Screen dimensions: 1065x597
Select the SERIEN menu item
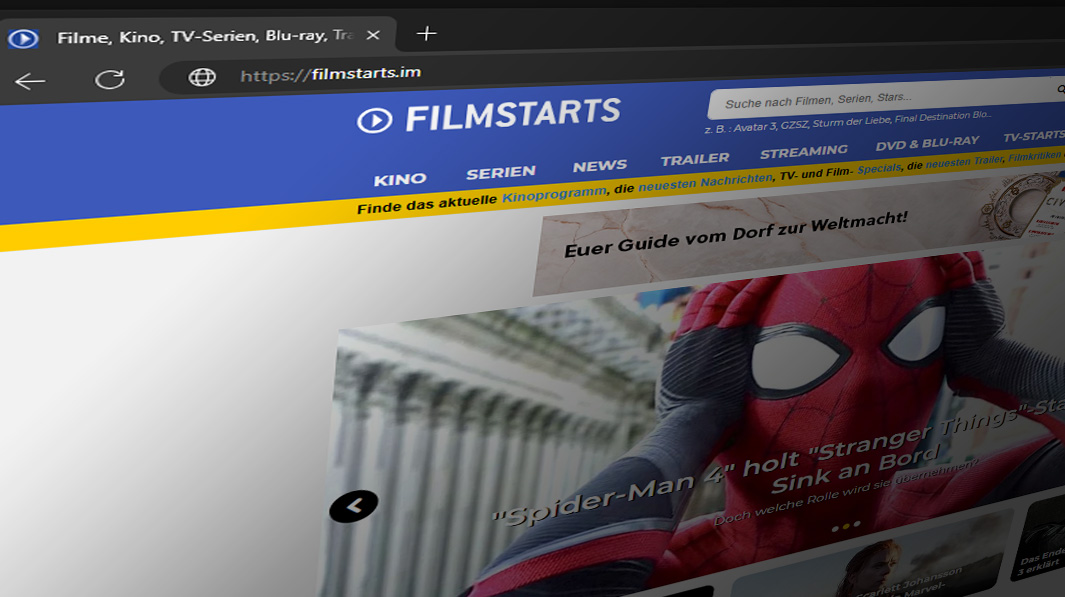(x=502, y=171)
